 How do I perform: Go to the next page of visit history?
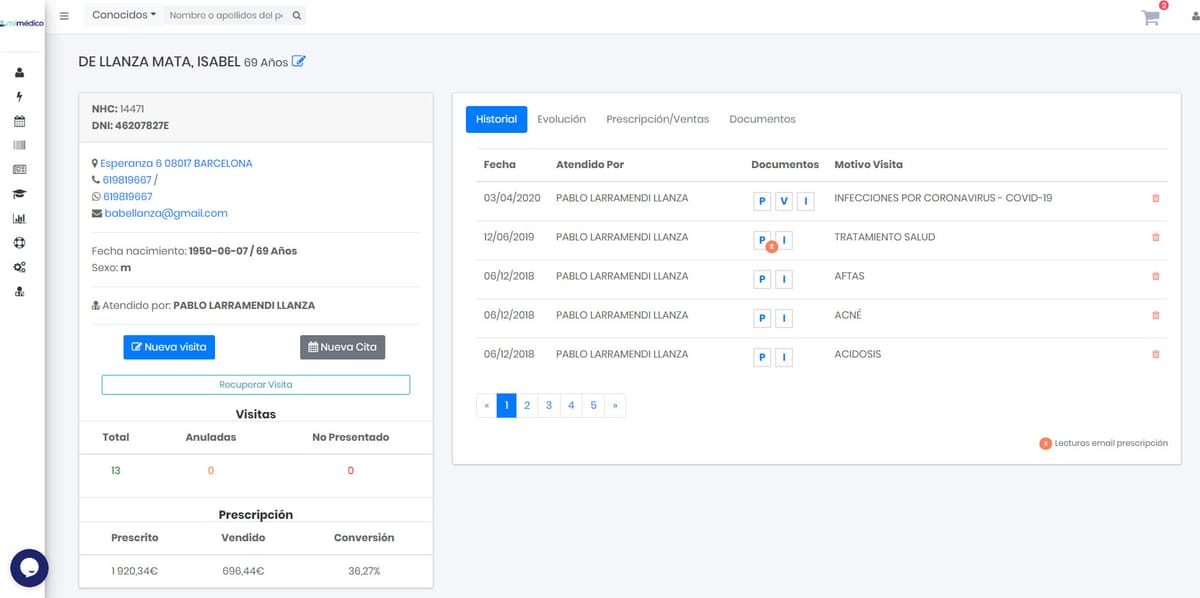coord(614,405)
